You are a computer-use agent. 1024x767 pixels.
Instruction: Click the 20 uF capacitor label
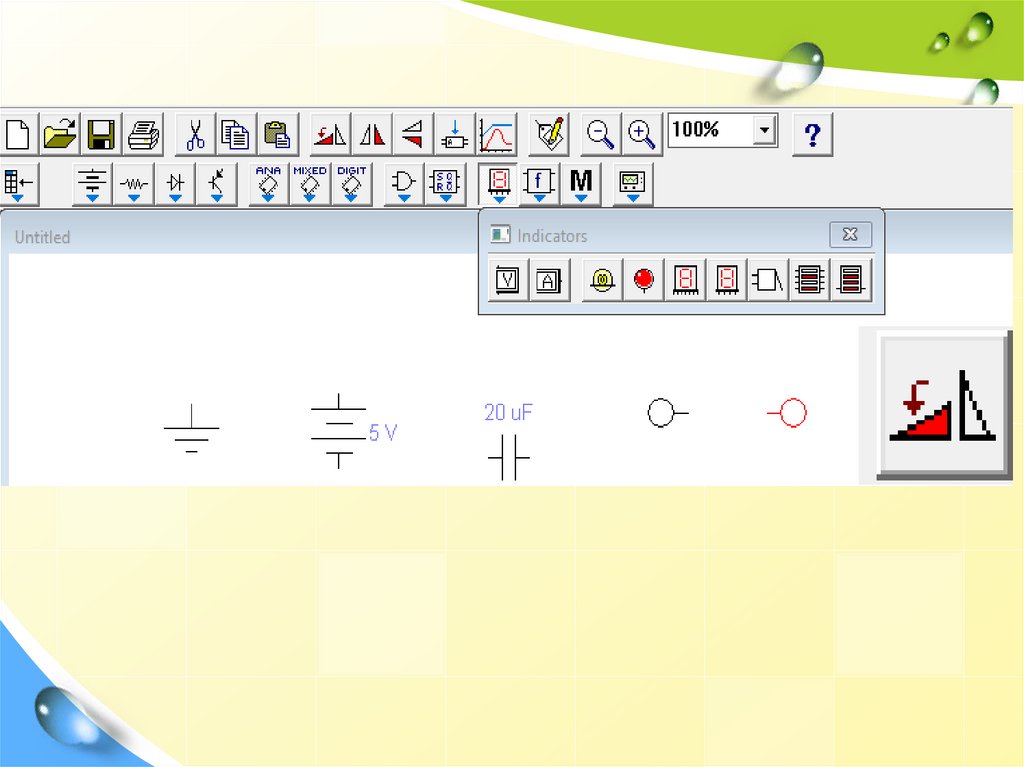click(x=508, y=412)
